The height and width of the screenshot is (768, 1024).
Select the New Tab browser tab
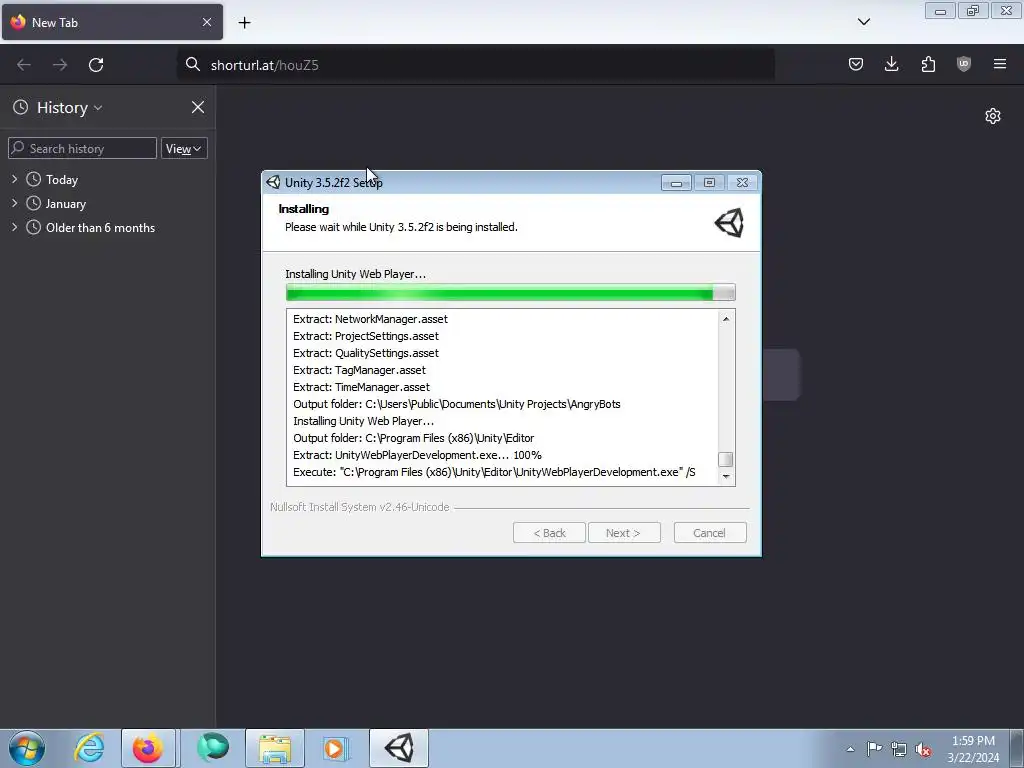[x=112, y=22]
